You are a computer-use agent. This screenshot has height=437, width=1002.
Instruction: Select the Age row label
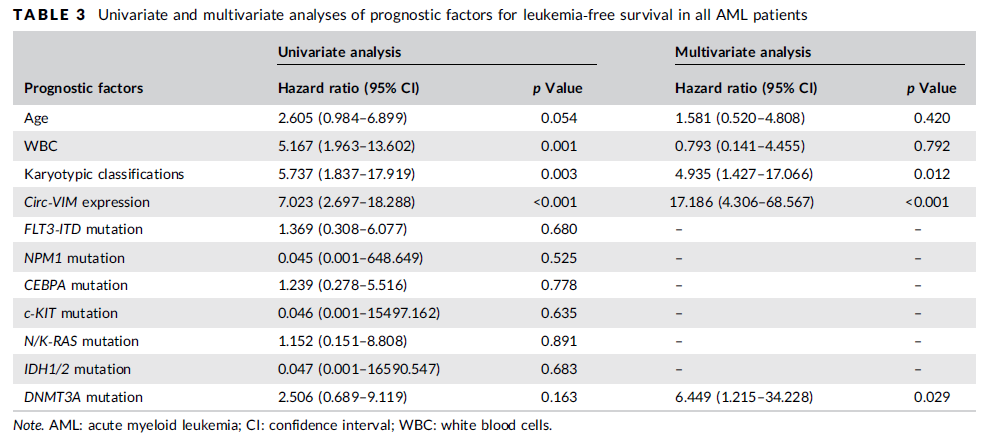point(36,118)
